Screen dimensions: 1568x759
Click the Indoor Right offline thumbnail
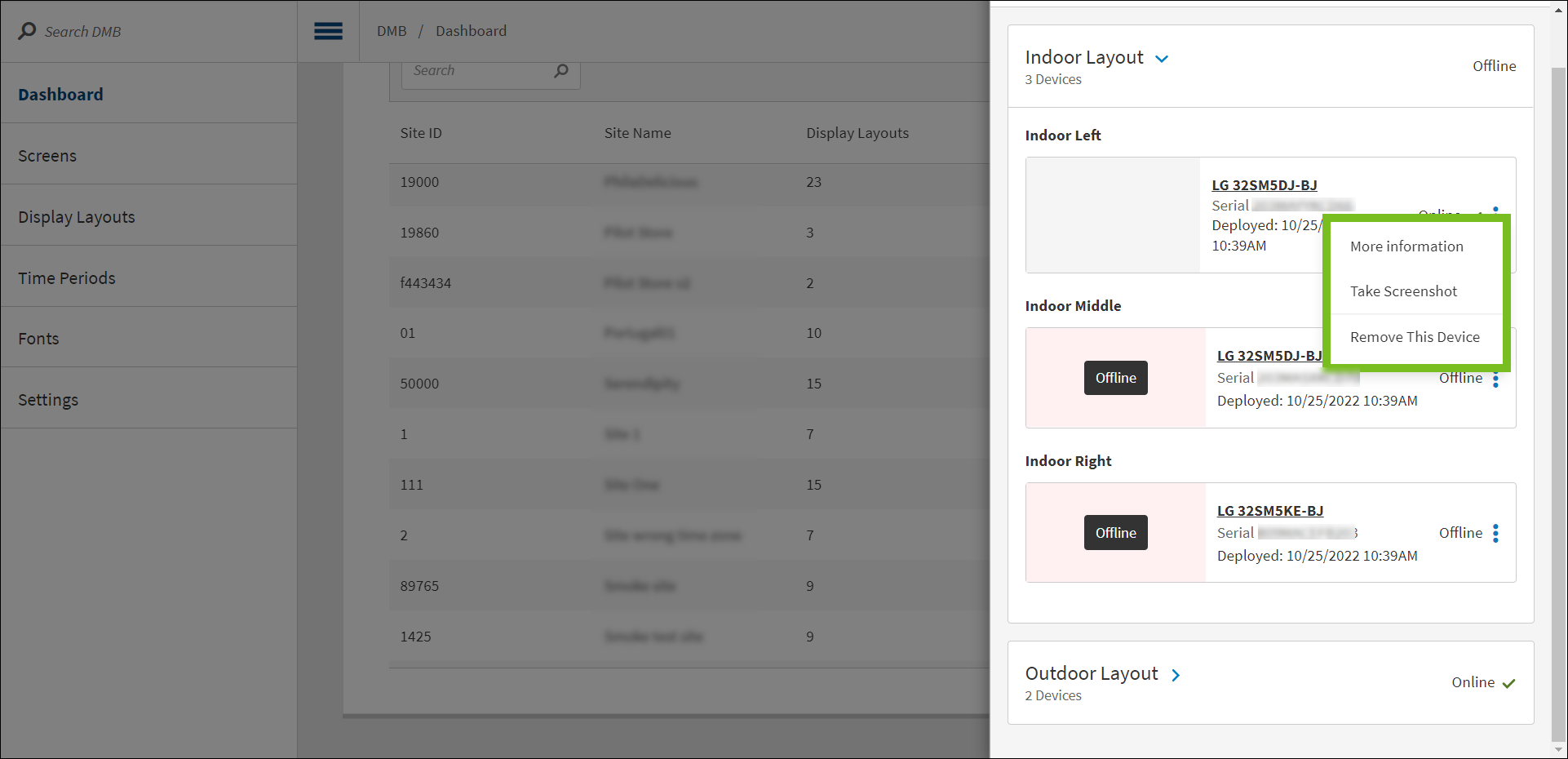pos(1115,533)
